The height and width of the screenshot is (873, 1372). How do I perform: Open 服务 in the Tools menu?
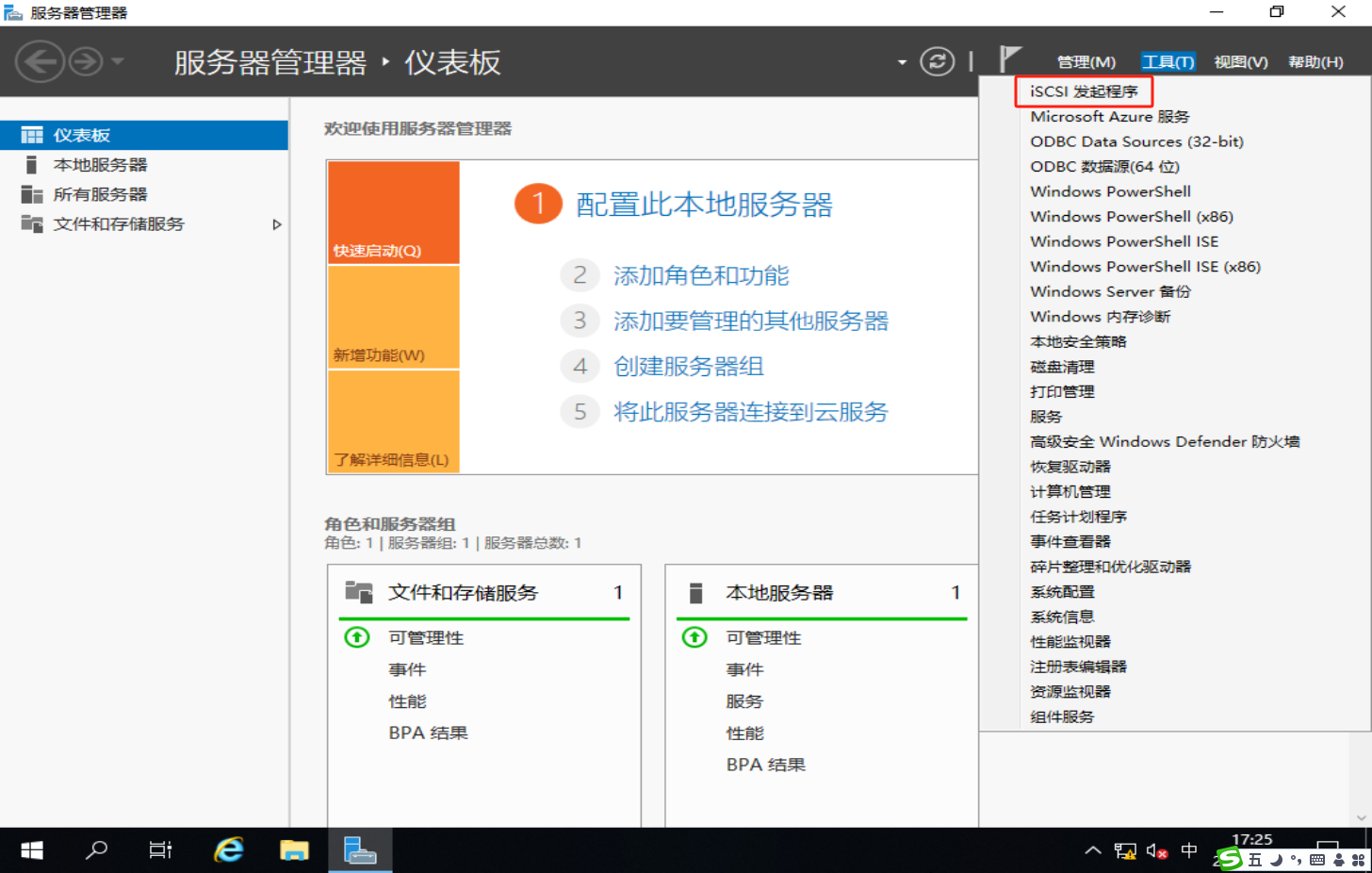click(1046, 417)
